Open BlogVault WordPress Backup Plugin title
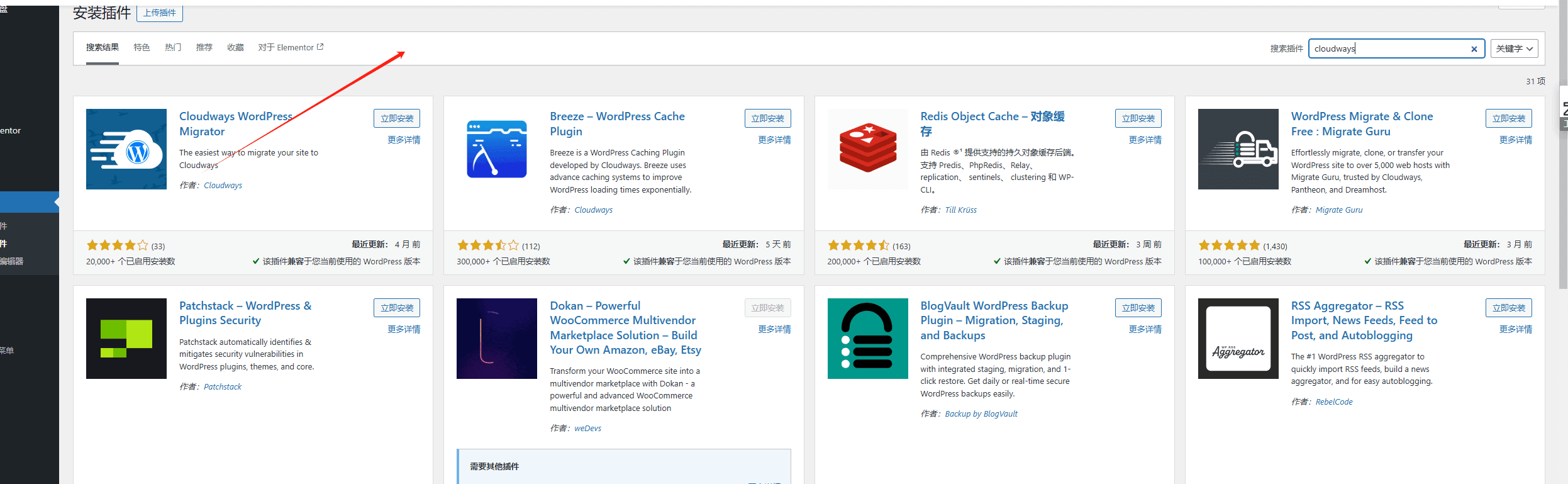The height and width of the screenshot is (484, 1568). (x=994, y=320)
